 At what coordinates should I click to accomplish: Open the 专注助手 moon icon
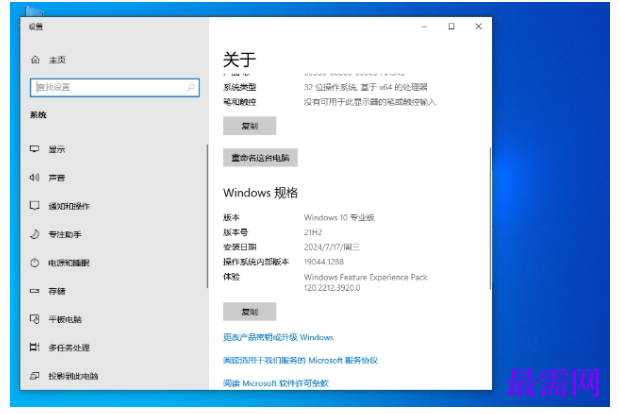(35, 234)
